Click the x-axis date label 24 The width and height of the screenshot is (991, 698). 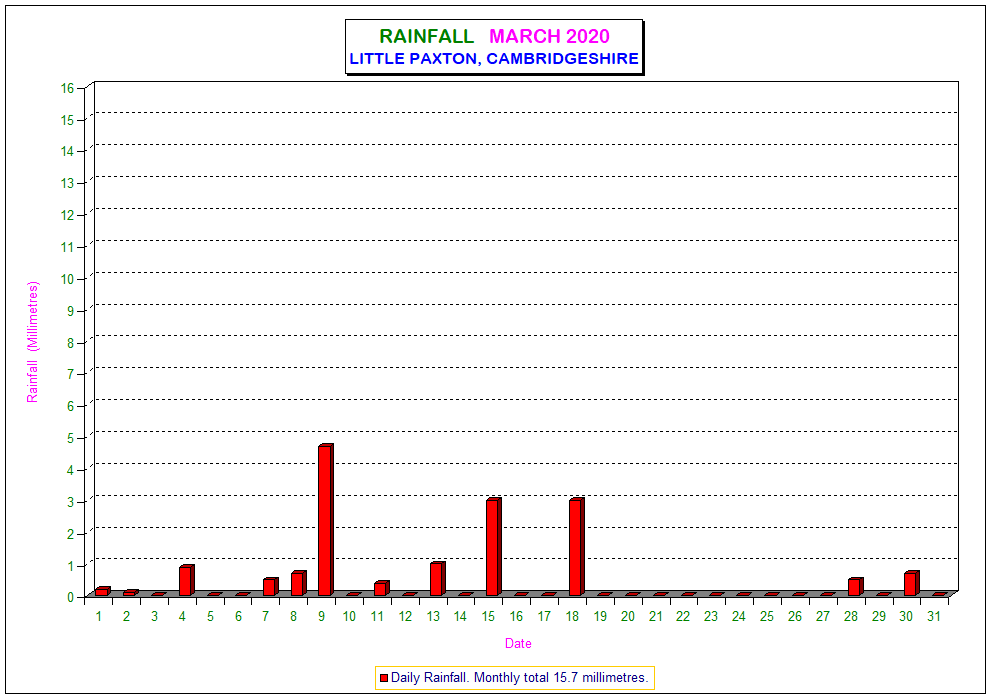click(x=739, y=616)
